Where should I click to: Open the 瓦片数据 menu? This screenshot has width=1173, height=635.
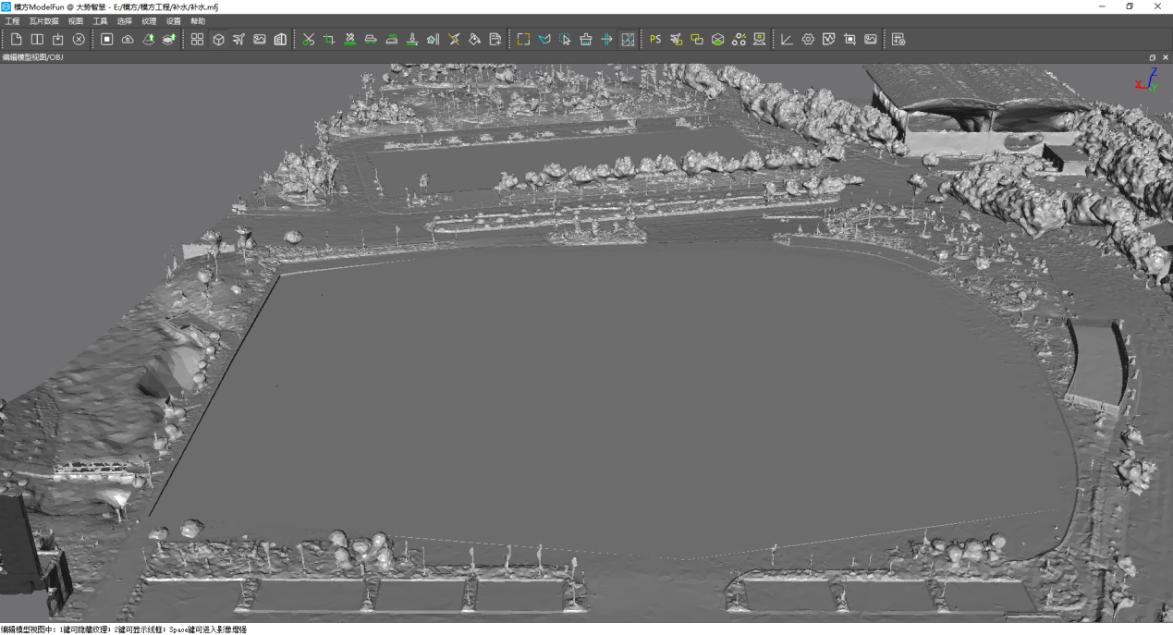click(x=43, y=21)
